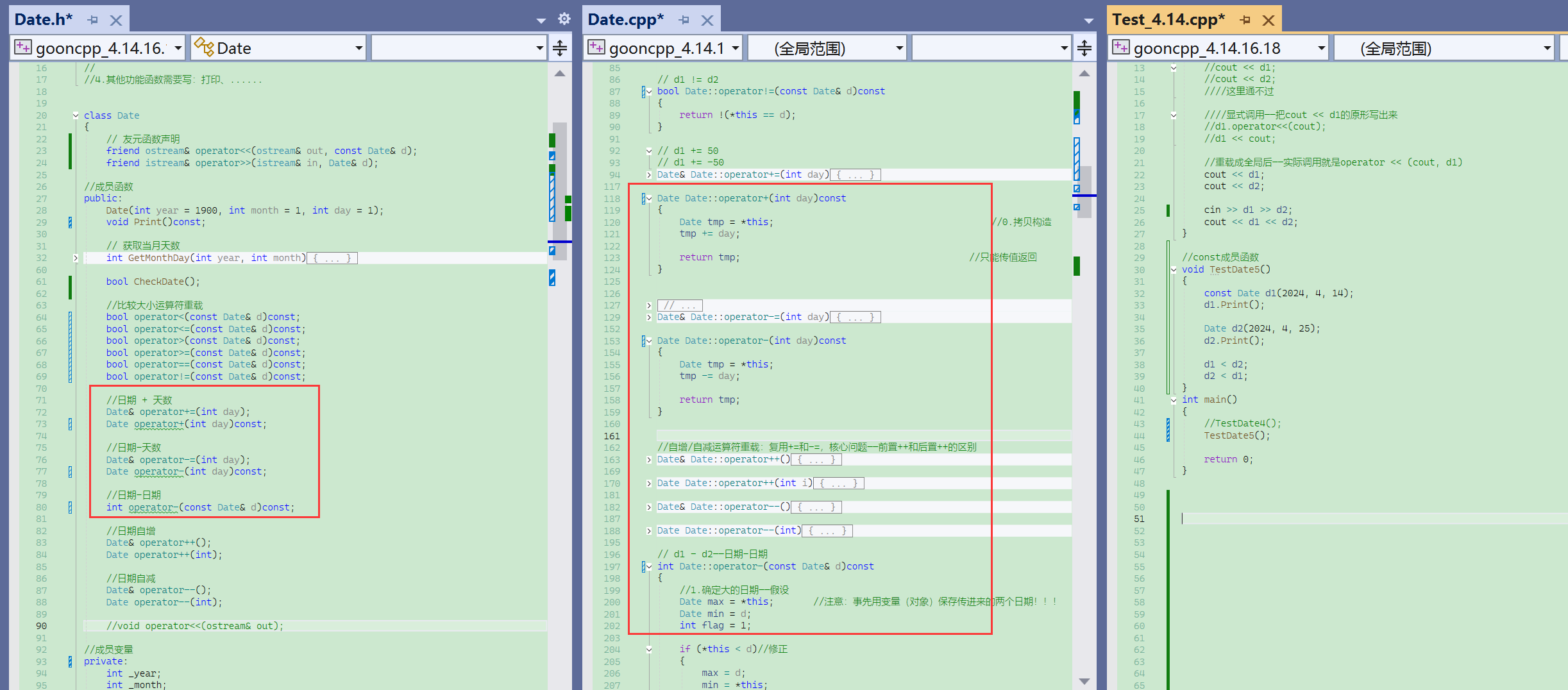Expand the collapsed GetMonthDay function in Date.h

(x=76, y=258)
